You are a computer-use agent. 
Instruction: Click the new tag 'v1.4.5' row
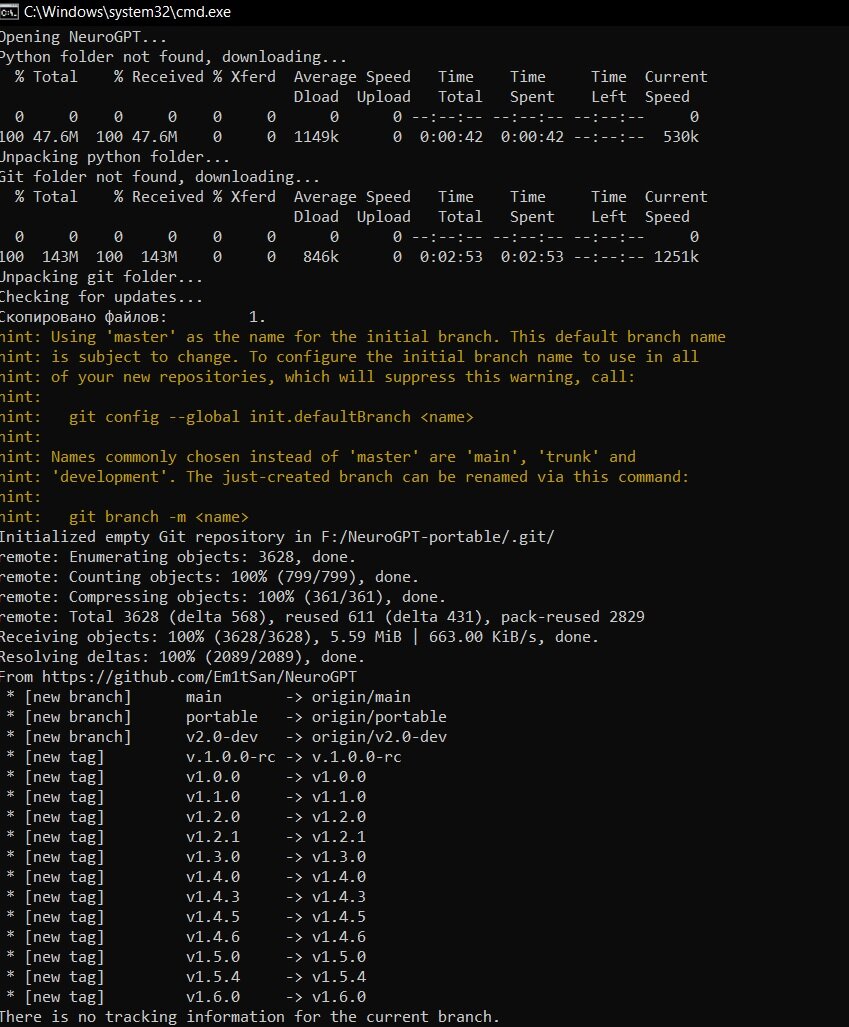coord(186,917)
